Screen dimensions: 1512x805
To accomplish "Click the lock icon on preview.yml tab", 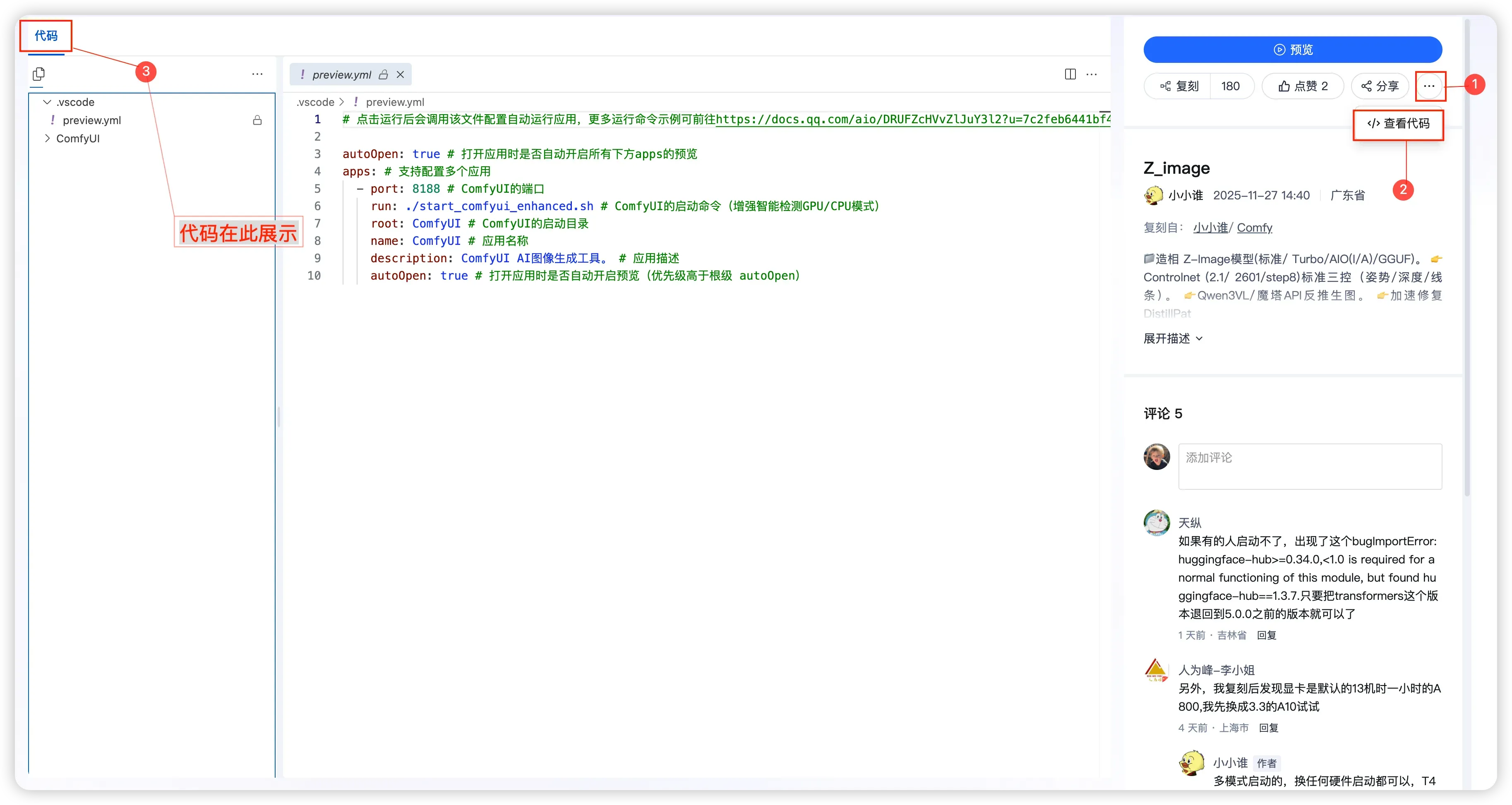I will click(x=383, y=74).
